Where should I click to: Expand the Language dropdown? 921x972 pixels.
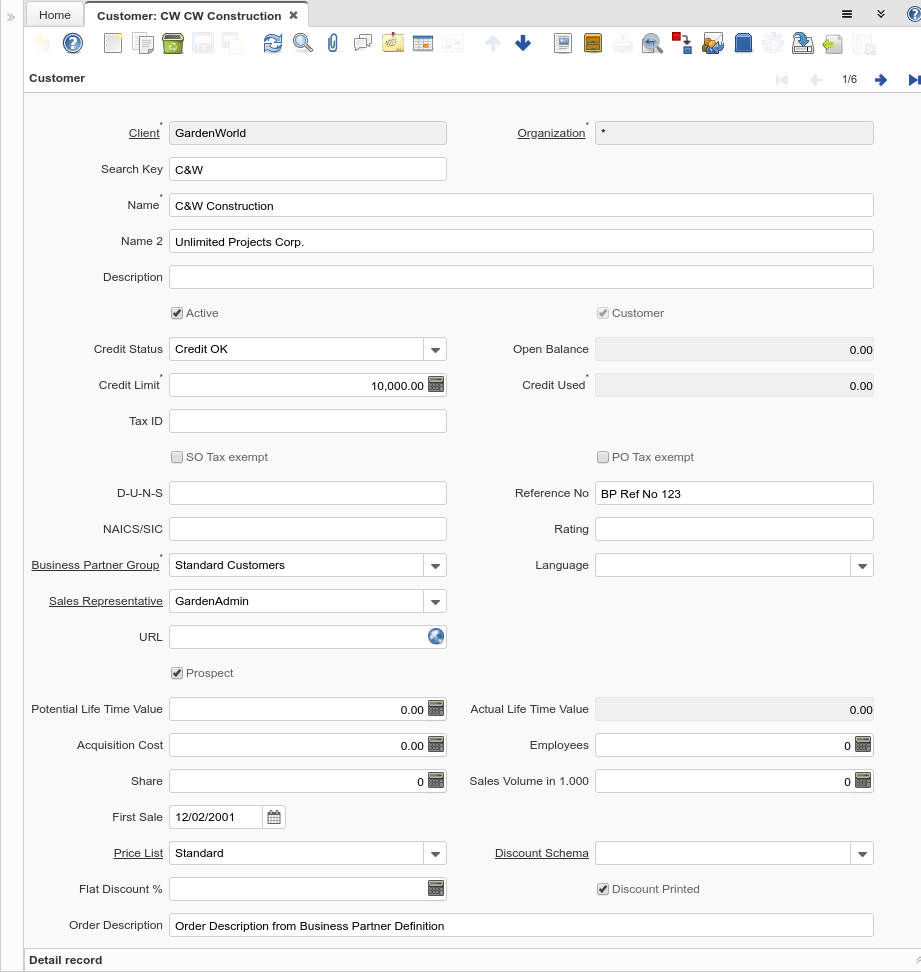pyautogui.click(x=862, y=565)
